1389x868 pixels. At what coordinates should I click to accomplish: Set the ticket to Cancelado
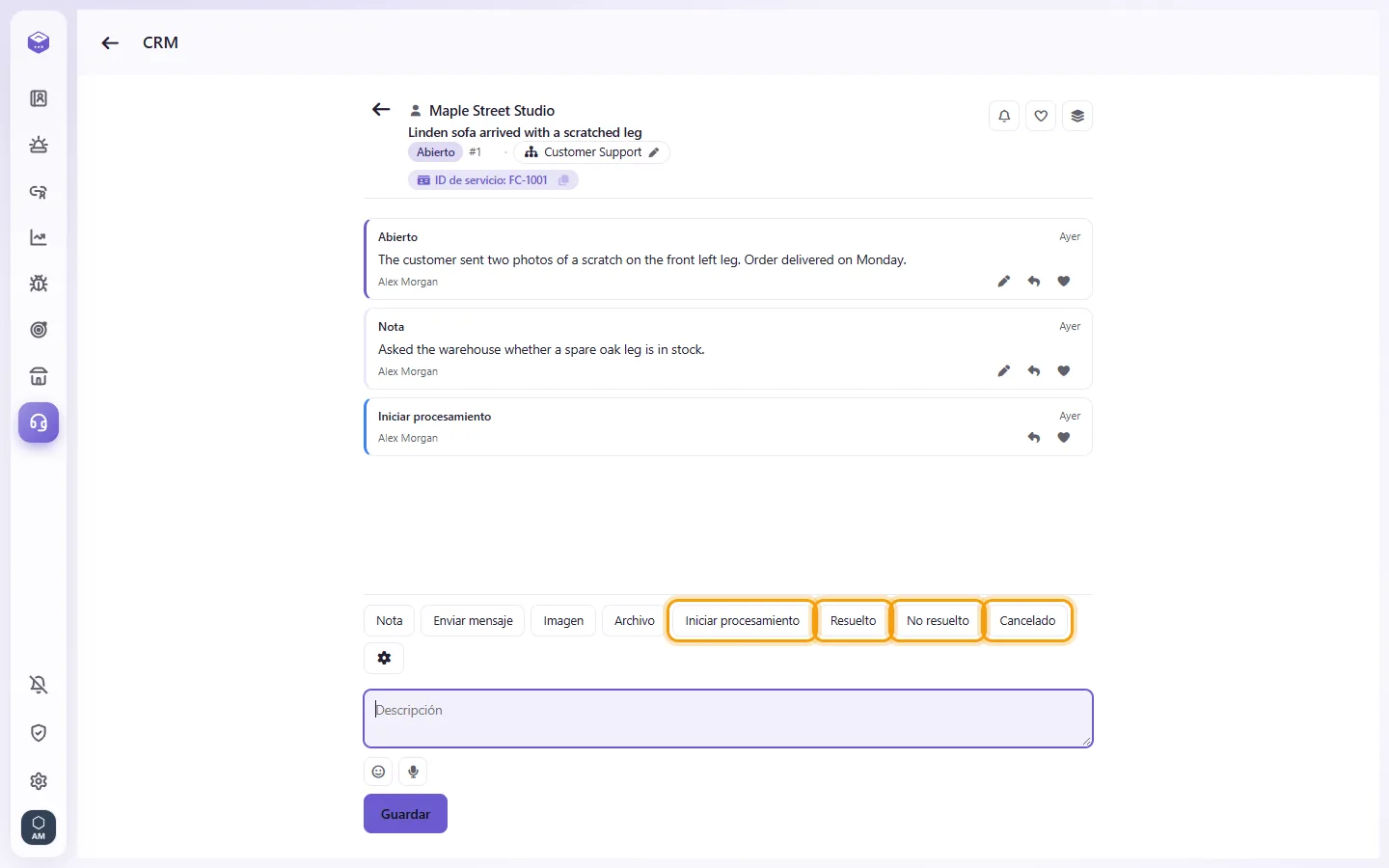[x=1027, y=621]
